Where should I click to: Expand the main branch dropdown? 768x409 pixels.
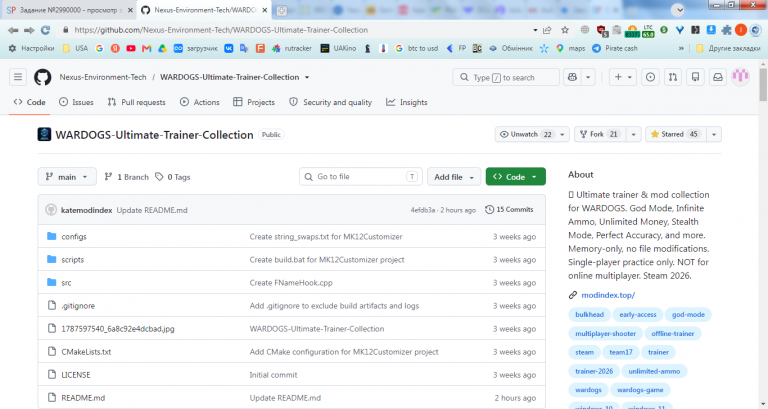67,177
